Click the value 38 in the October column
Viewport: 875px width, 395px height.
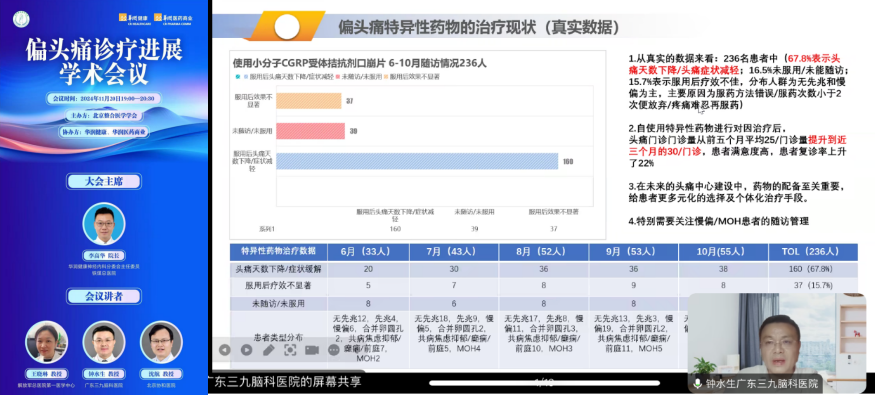(724, 268)
